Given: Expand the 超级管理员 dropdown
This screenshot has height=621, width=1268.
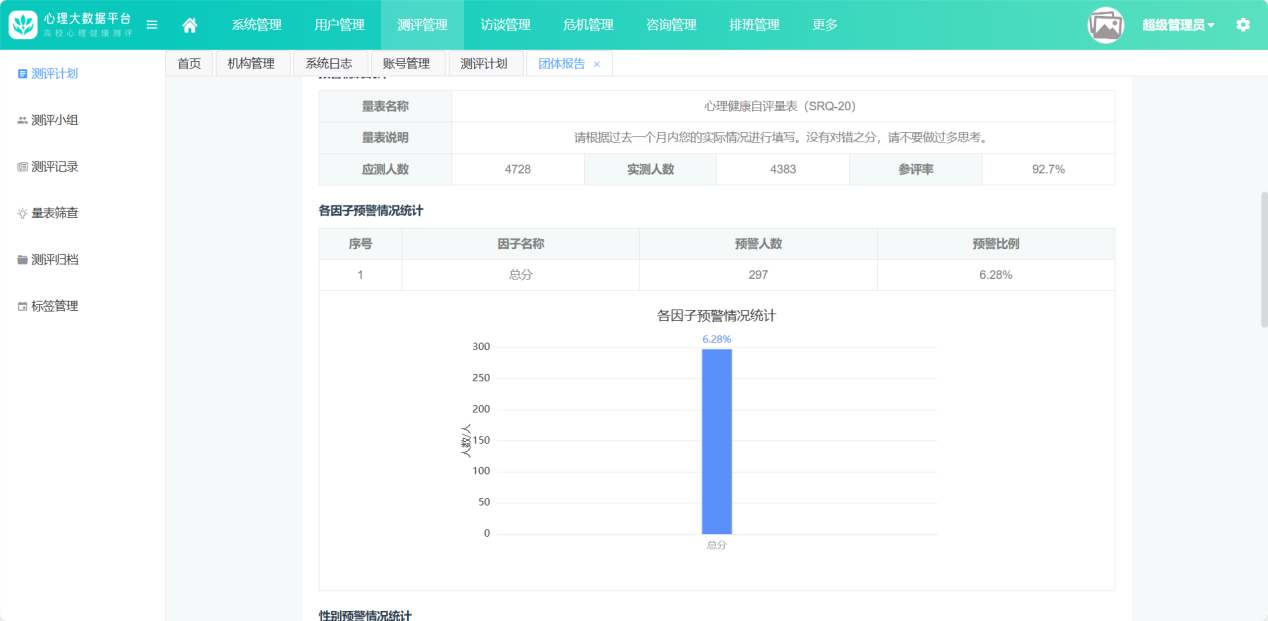Looking at the screenshot, I should pos(1178,25).
